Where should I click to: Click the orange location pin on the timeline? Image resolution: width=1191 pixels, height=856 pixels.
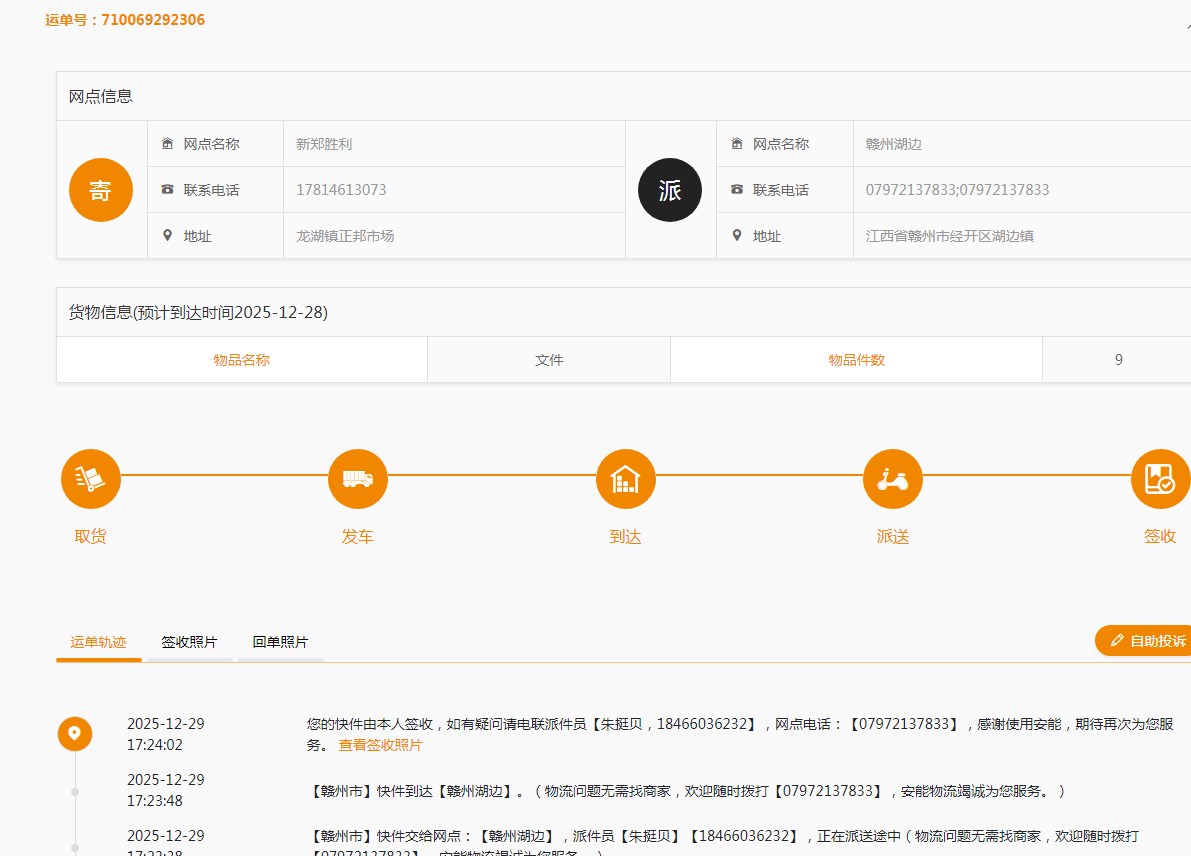point(74,734)
